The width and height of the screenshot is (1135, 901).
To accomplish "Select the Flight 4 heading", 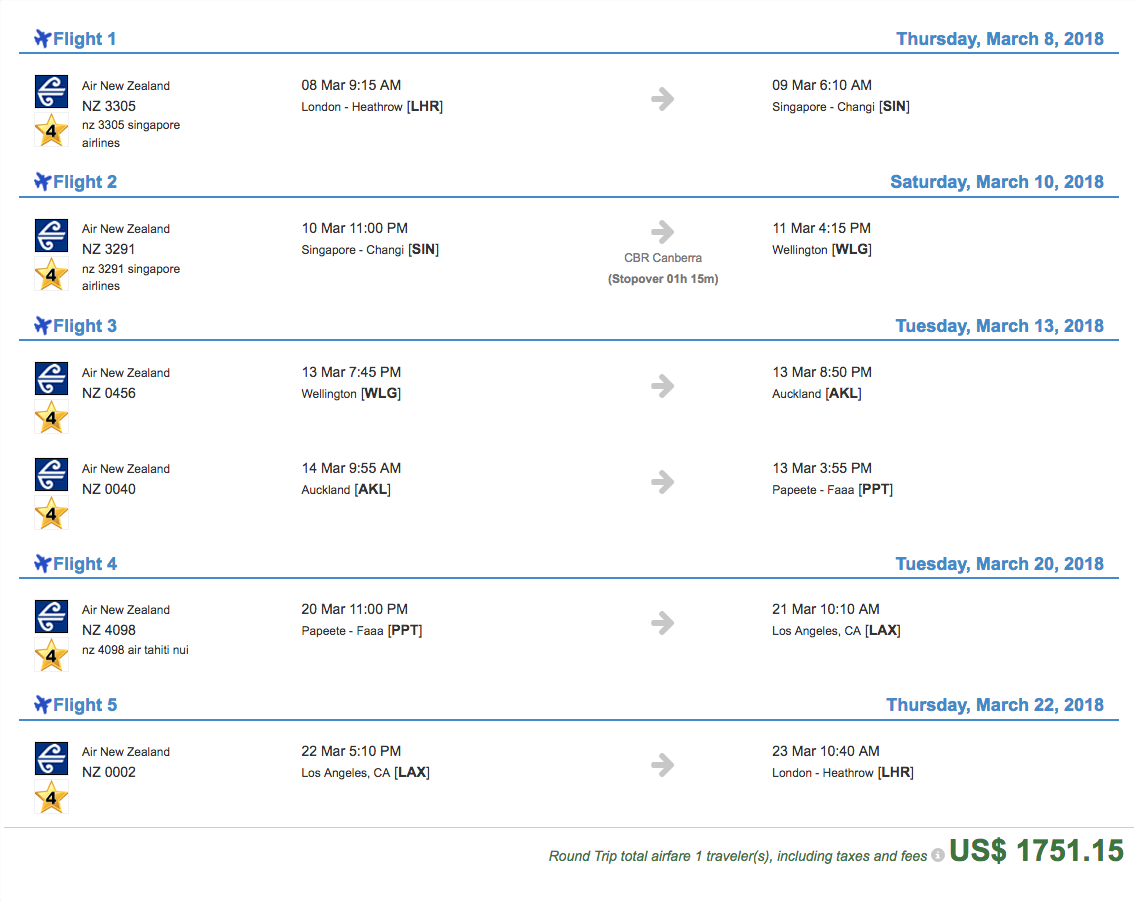I will coord(85,564).
